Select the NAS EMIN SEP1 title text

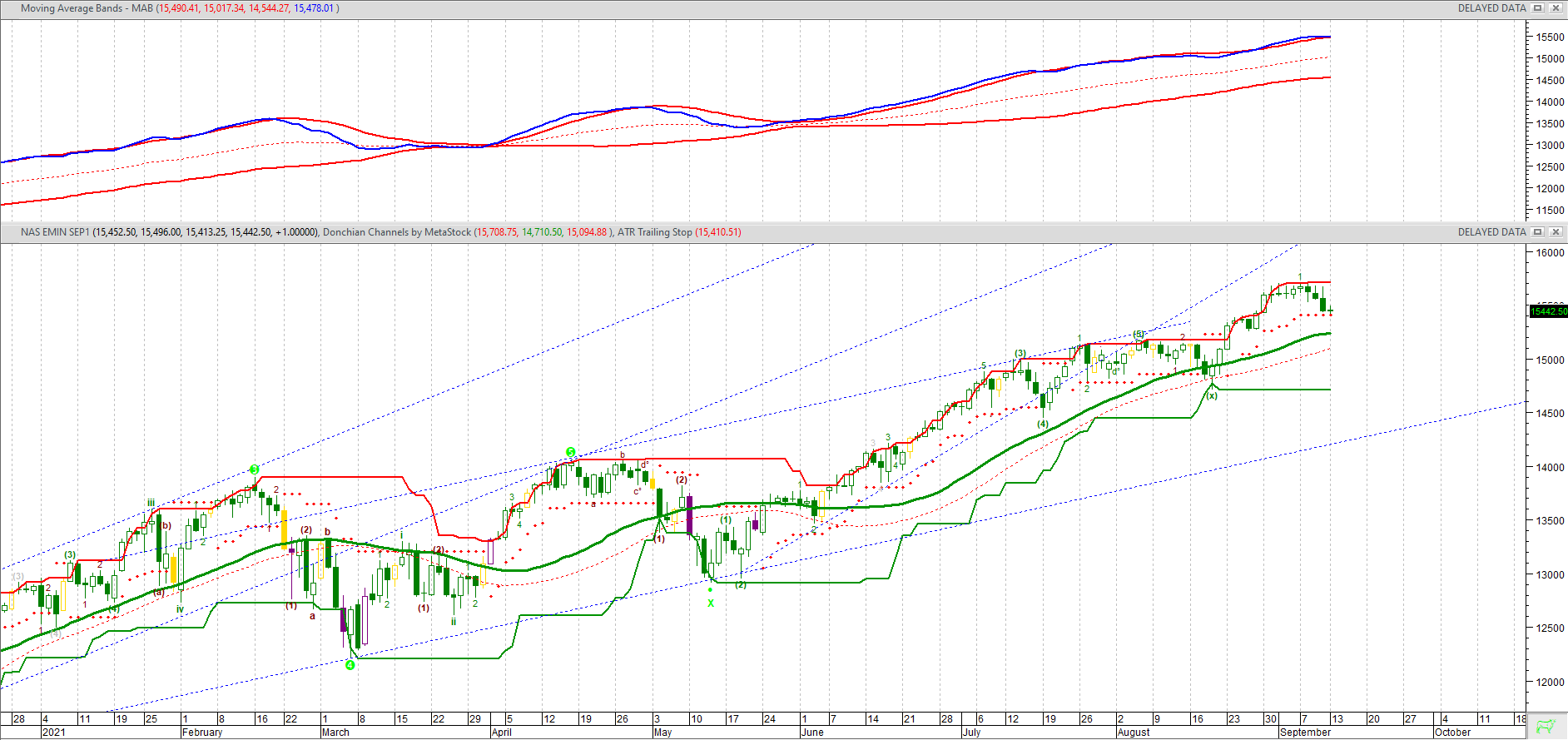[55, 232]
